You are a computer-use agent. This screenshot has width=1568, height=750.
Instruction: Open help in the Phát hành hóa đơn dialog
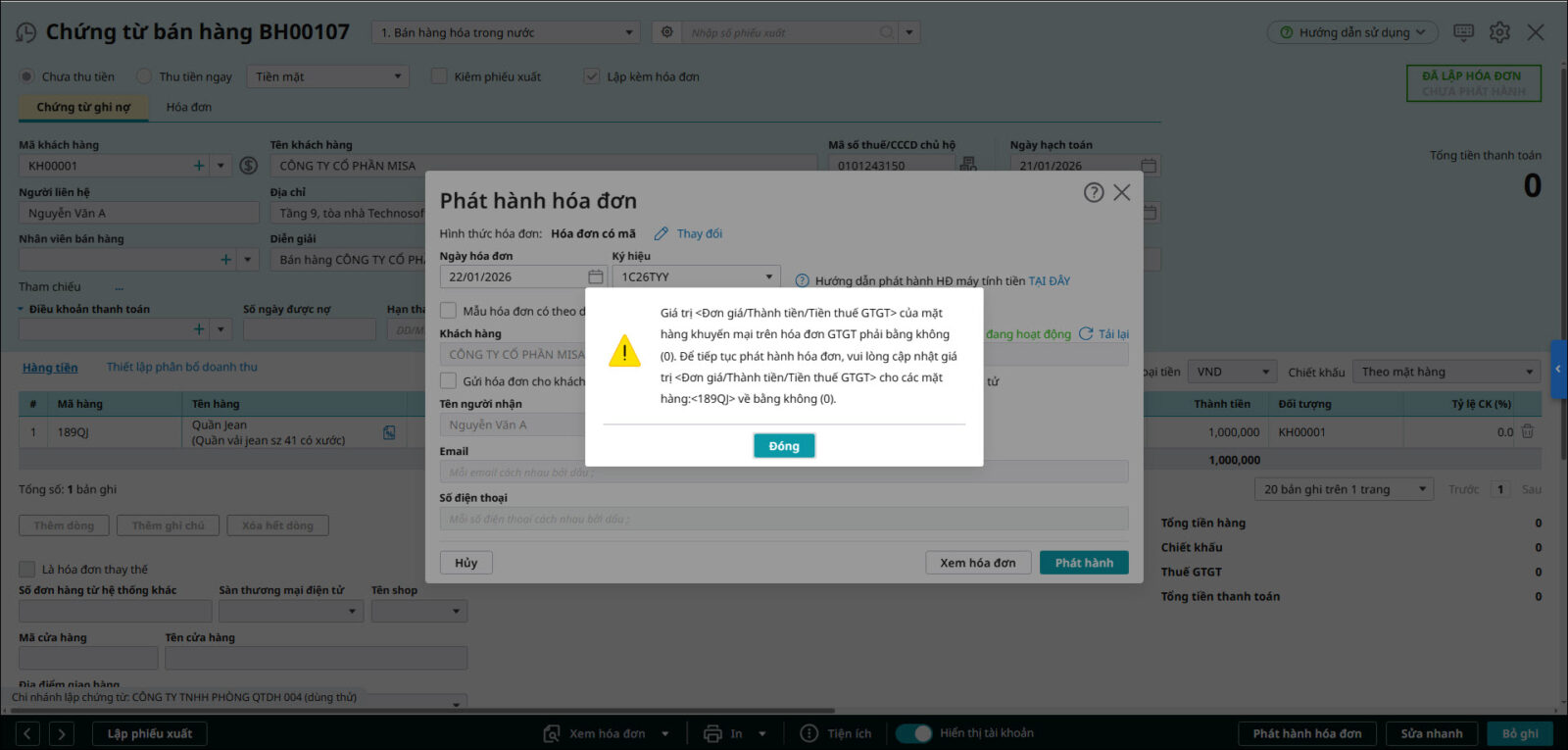(x=1094, y=193)
